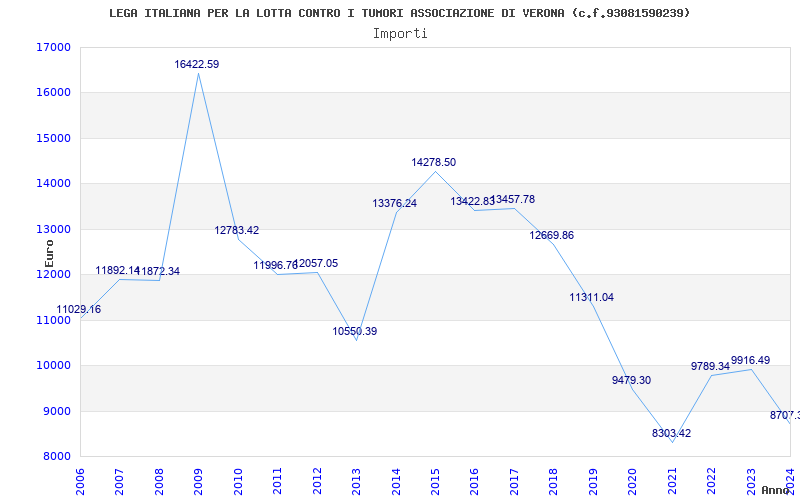This screenshot has width=800, height=500.
Task: Select the 10550.39 data label for 2013
Action: [355, 331]
